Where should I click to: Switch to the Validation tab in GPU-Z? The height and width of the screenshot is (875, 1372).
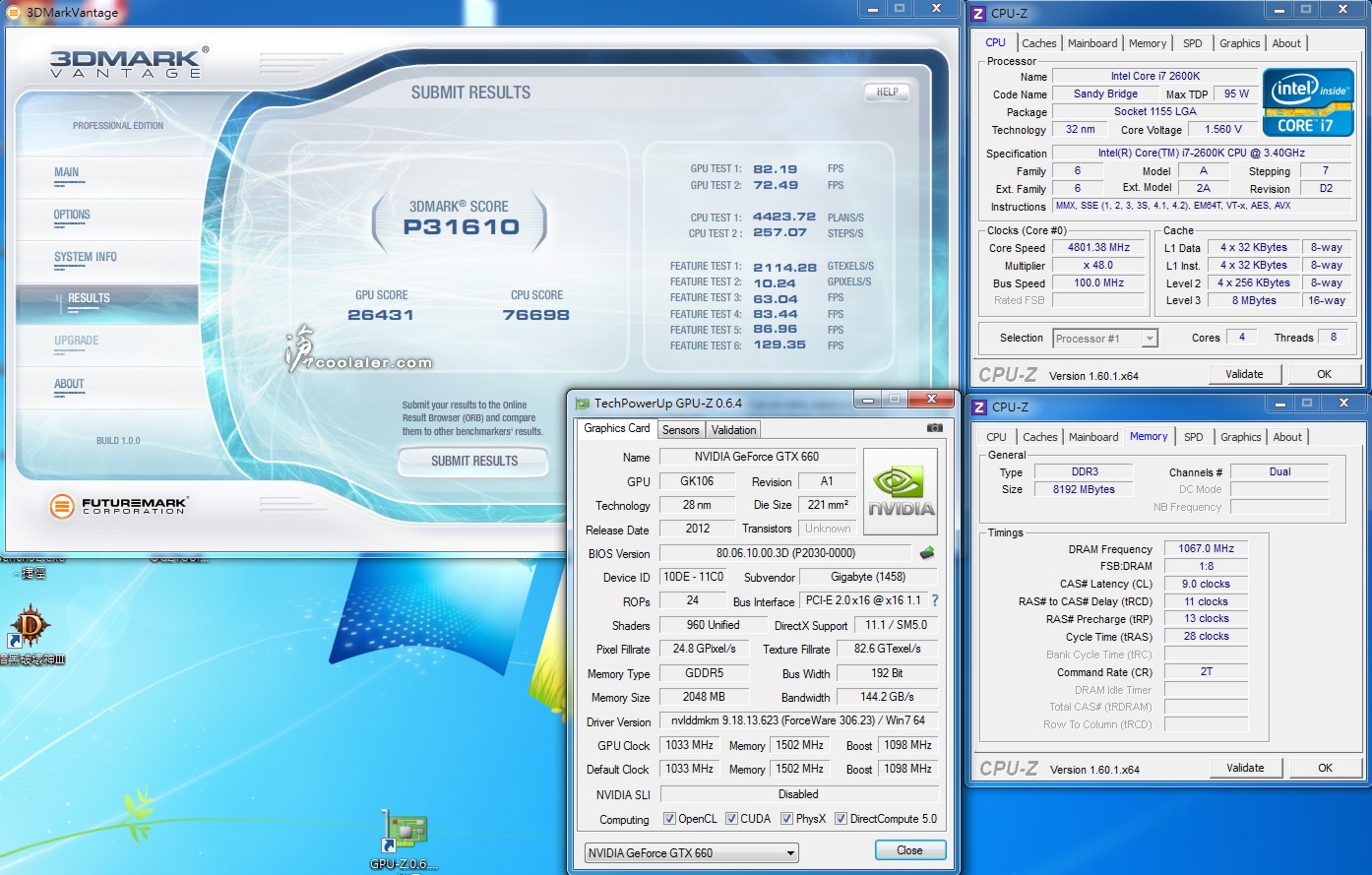click(x=734, y=430)
